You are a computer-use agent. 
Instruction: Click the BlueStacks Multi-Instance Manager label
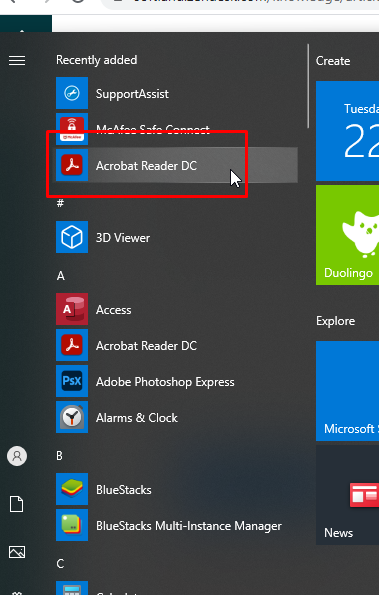pos(189,526)
